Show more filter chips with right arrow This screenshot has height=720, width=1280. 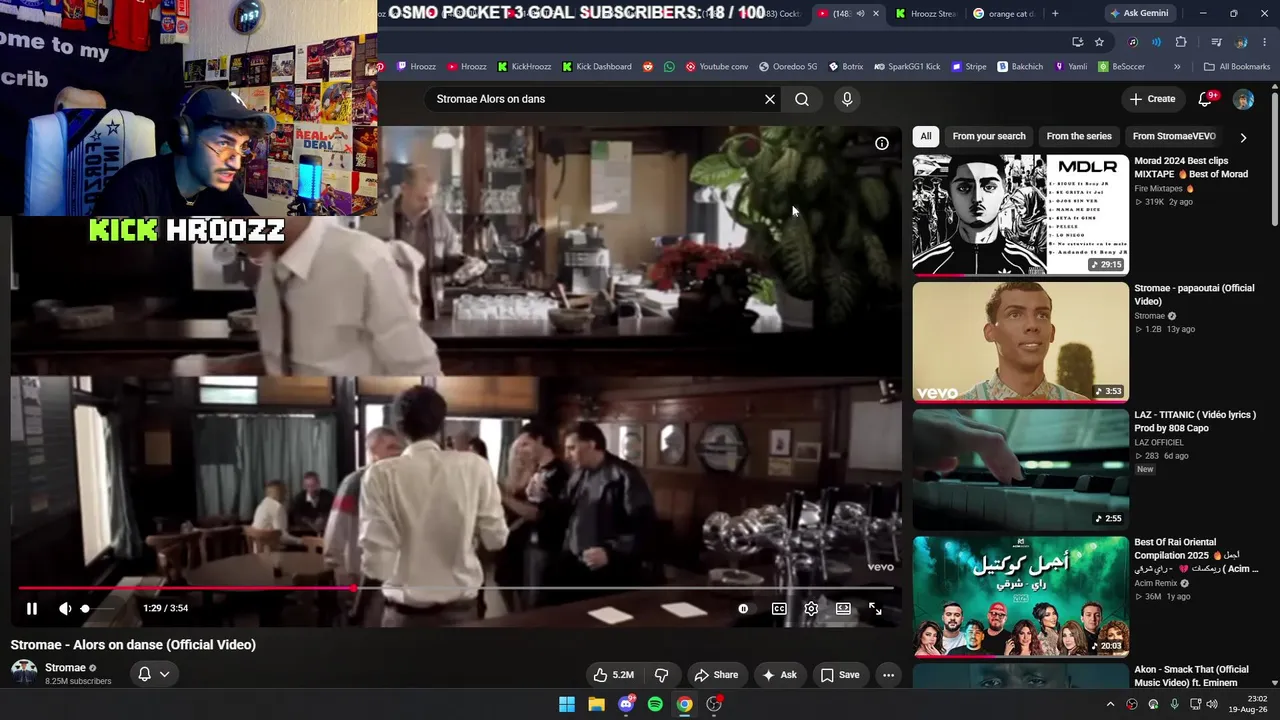coord(1243,137)
